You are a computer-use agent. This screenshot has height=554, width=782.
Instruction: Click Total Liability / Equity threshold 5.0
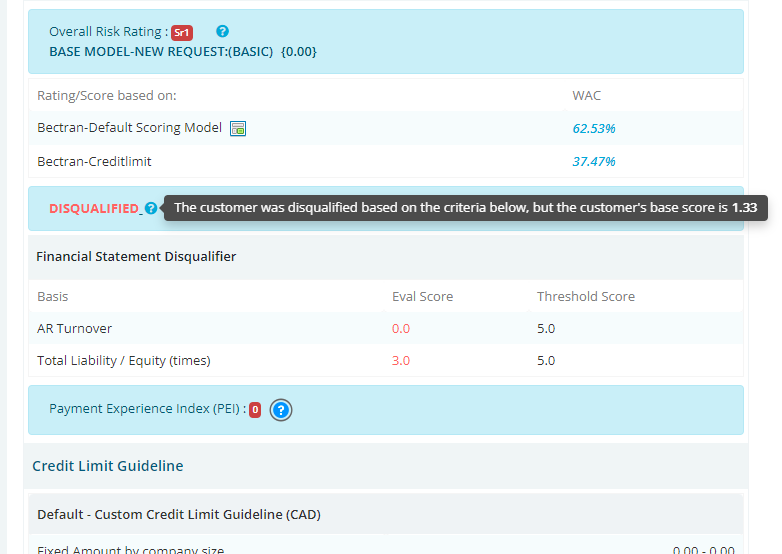coord(546,361)
